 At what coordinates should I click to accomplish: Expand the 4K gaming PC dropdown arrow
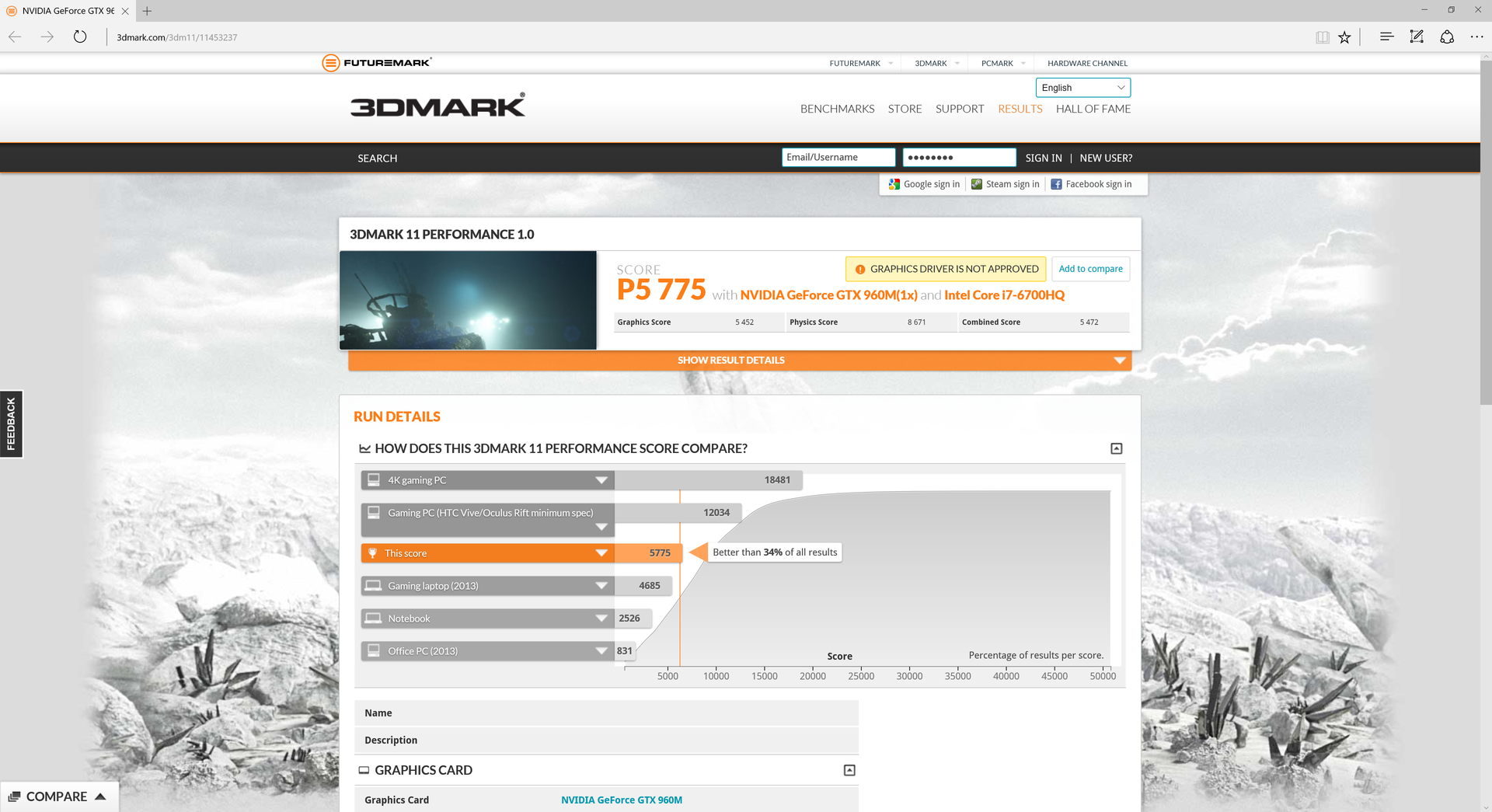click(601, 480)
